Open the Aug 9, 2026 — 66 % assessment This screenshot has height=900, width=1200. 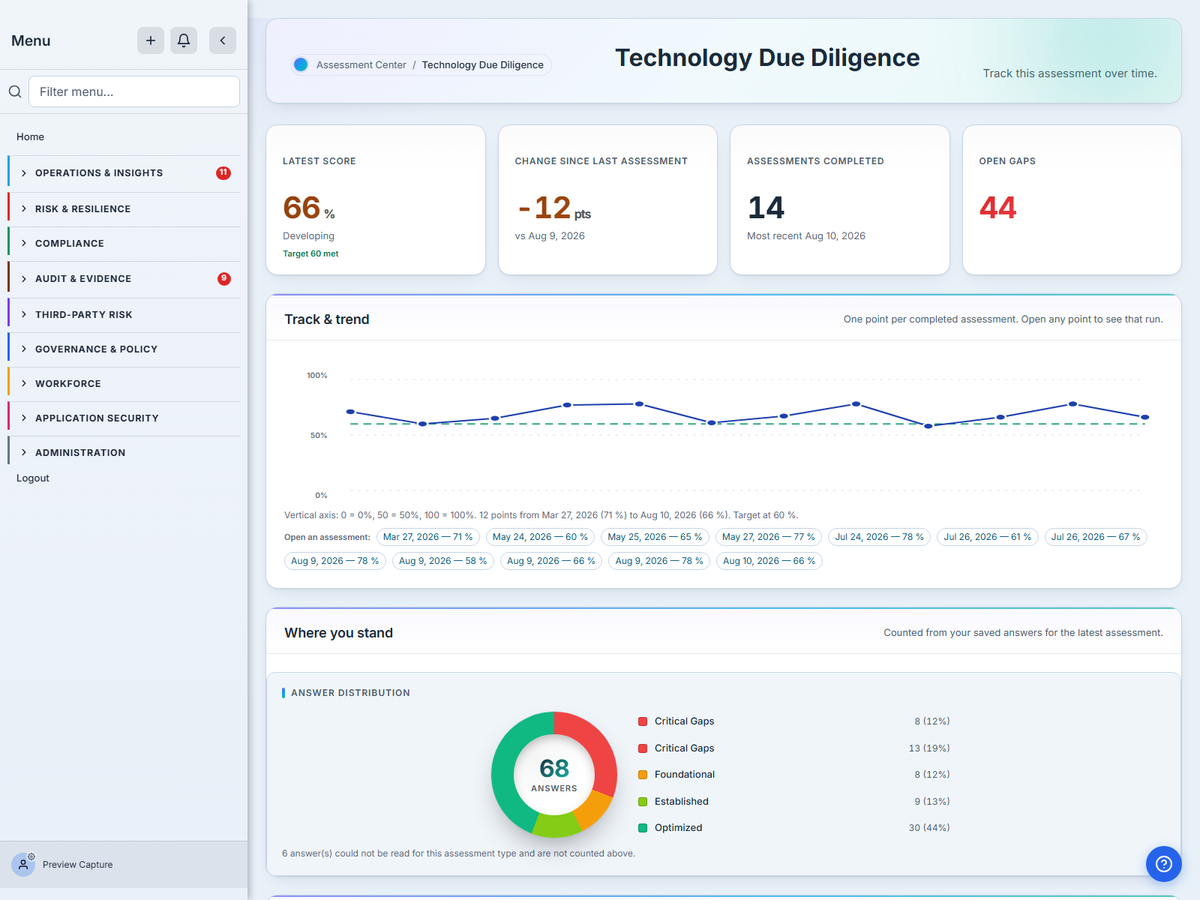551,561
